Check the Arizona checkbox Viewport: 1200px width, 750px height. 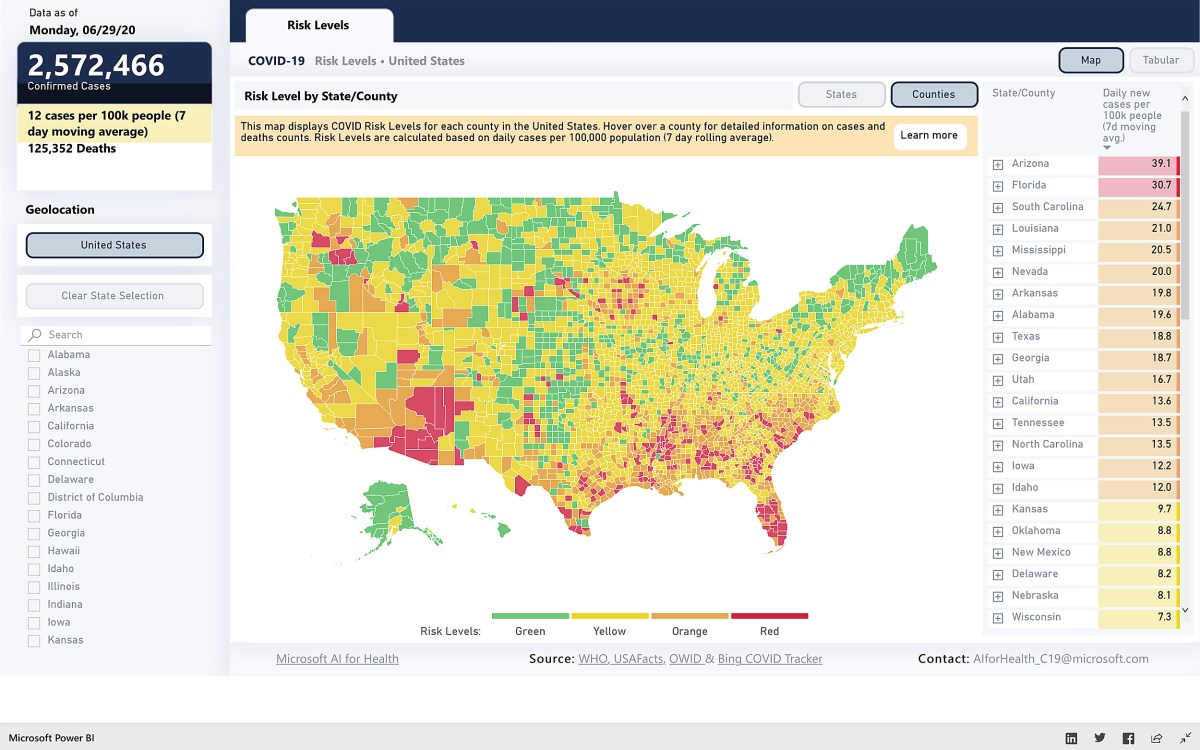(x=34, y=391)
